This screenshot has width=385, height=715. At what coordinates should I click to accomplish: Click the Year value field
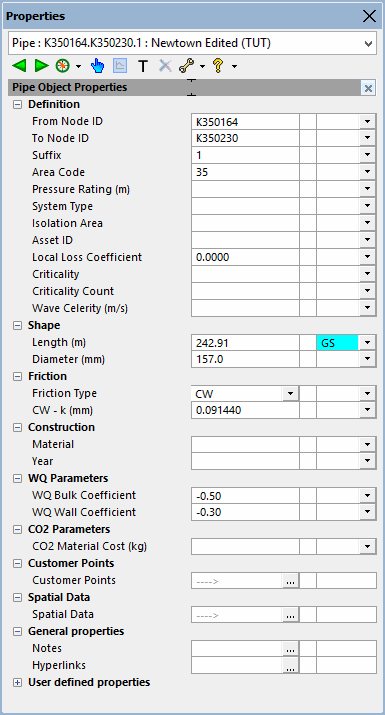coord(245,461)
